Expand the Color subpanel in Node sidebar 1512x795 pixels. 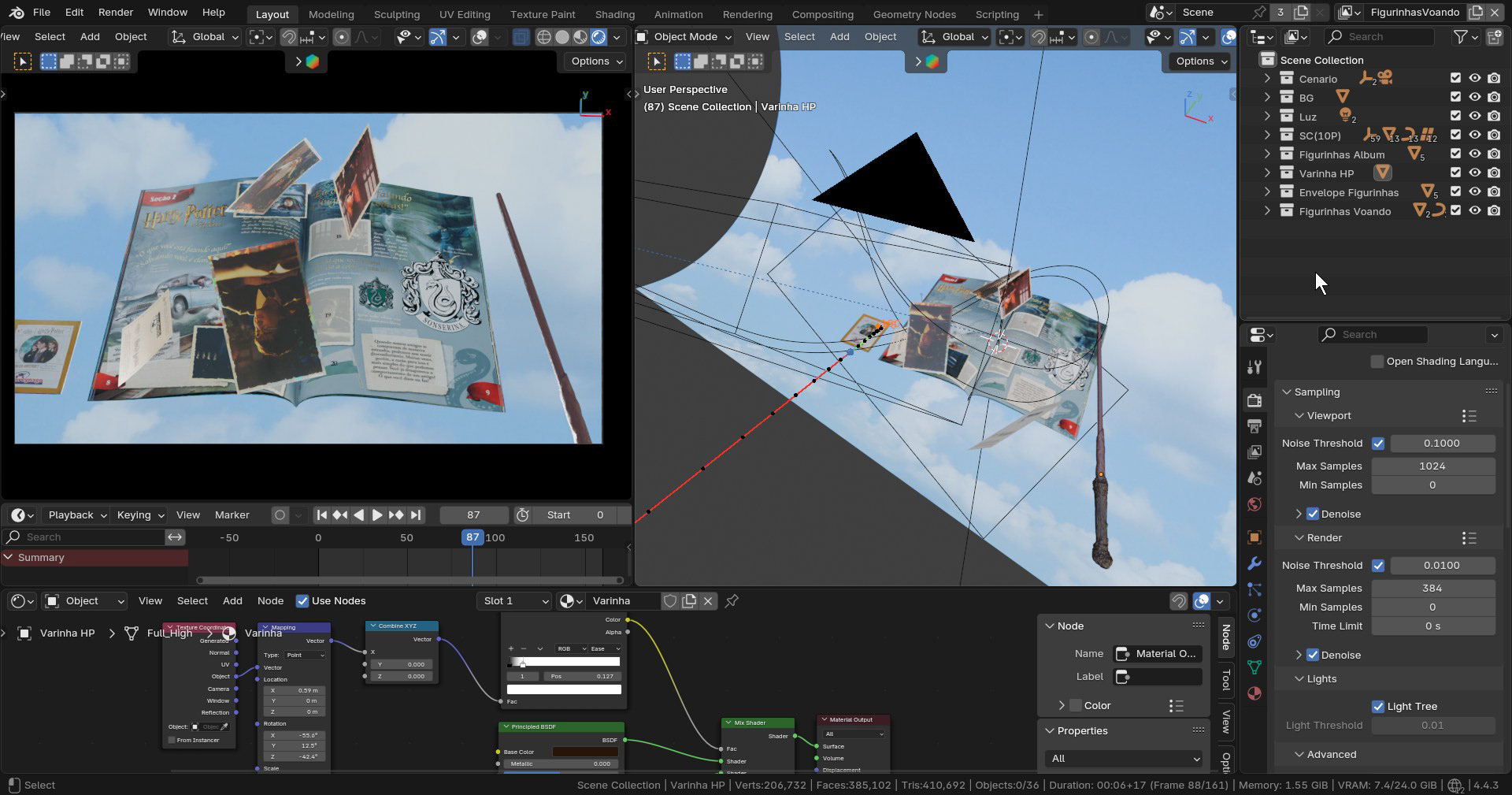pyautogui.click(x=1062, y=706)
